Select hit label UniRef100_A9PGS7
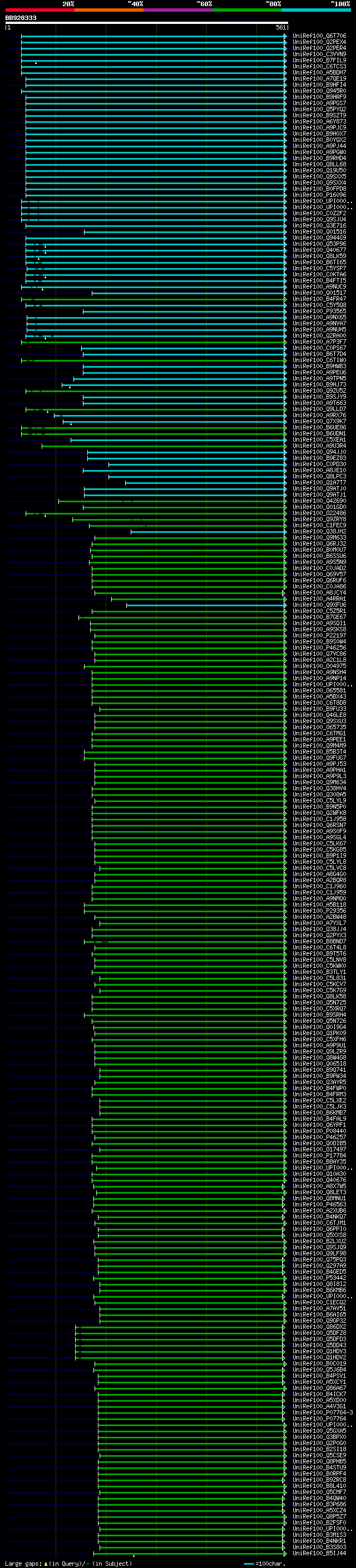The image size is (356, 1568). pos(319,103)
